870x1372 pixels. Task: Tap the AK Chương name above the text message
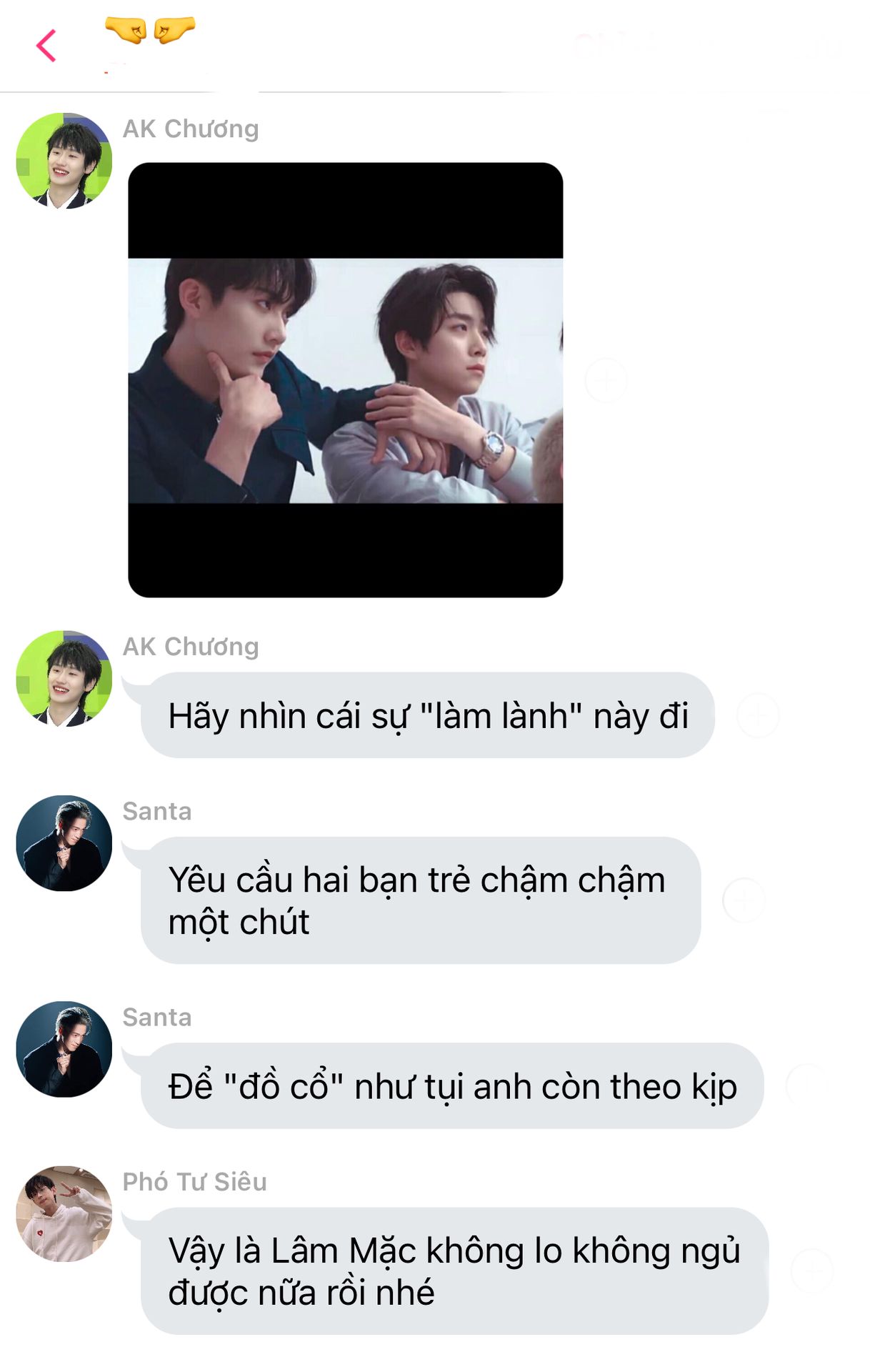point(191,647)
